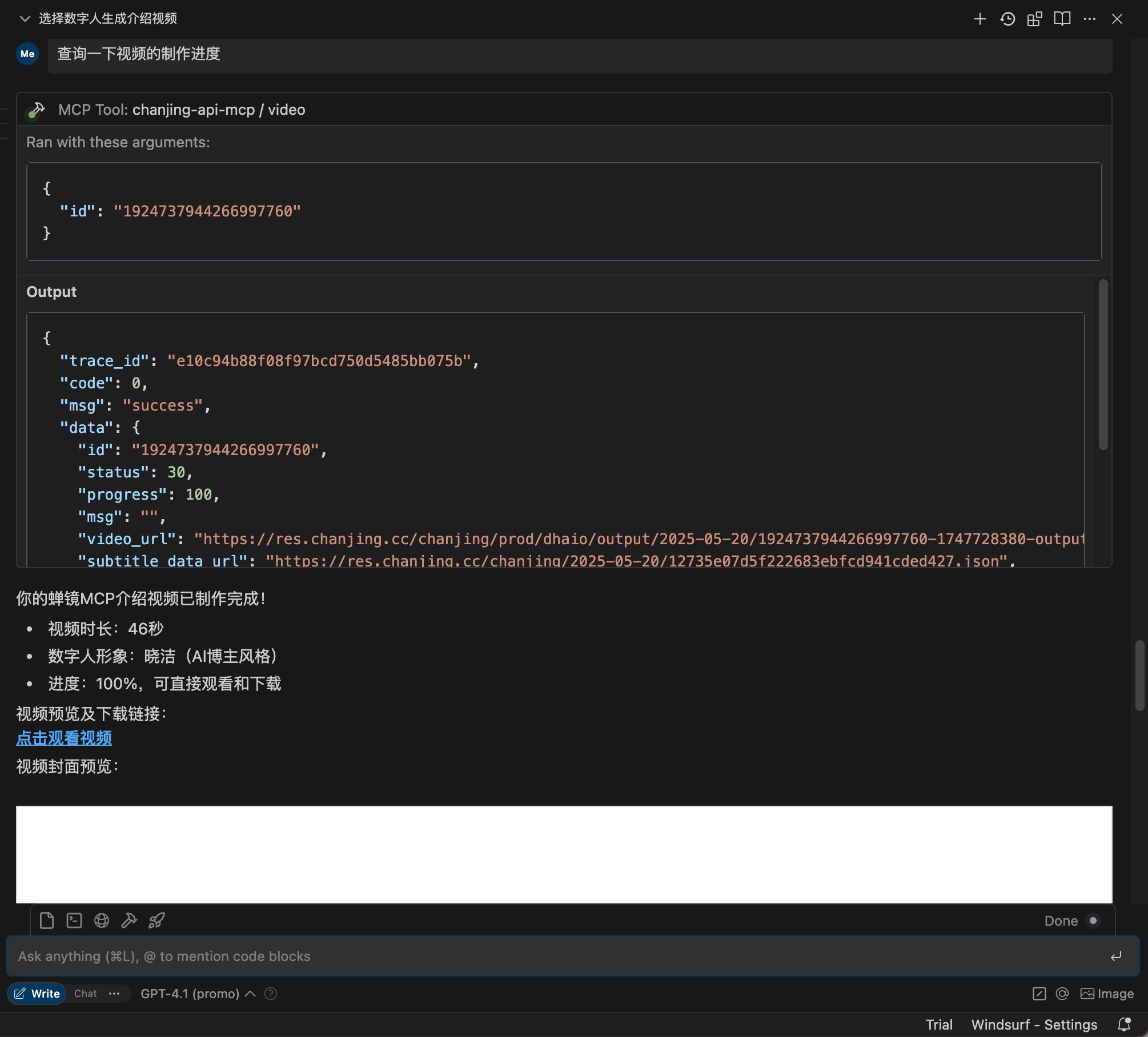The width and height of the screenshot is (1148, 1037).
Task: Switch to Write mode
Action: click(37, 994)
